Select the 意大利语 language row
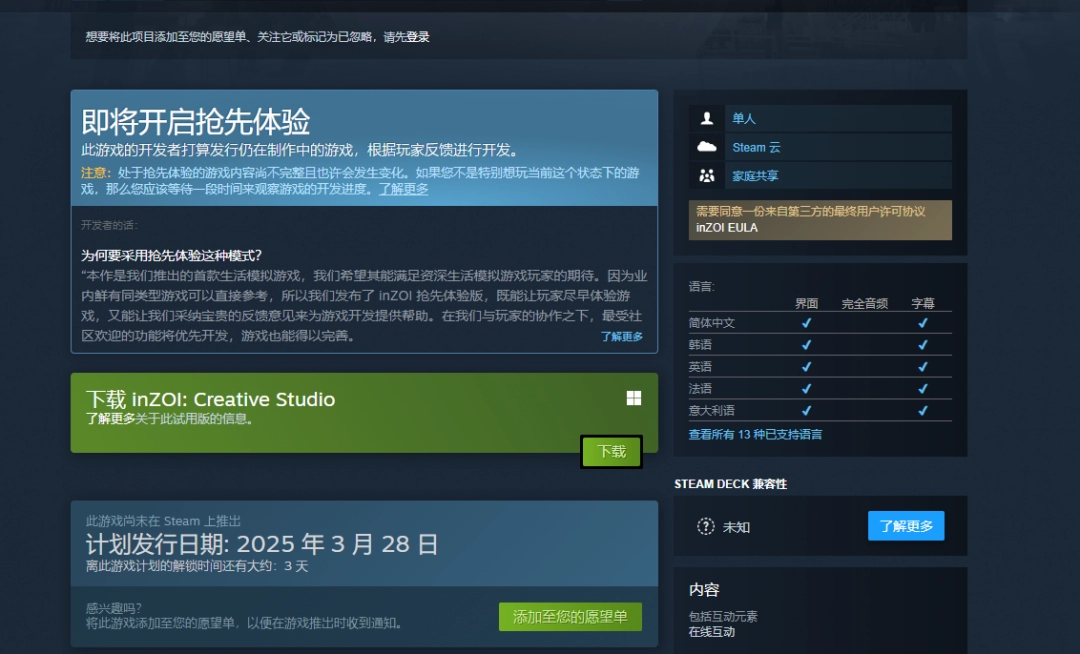 pyautogui.click(x=820, y=411)
